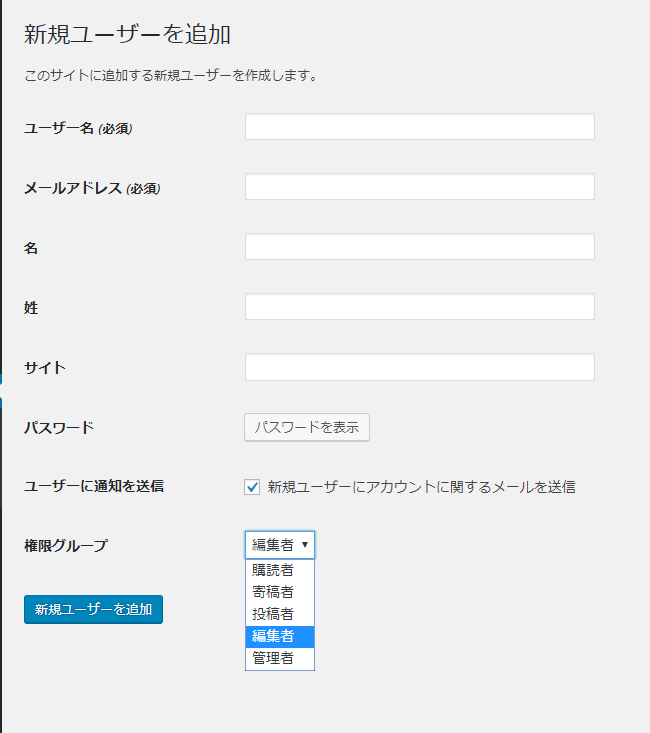Select the 姓 (last name) text field

pyautogui.click(x=419, y=307)
